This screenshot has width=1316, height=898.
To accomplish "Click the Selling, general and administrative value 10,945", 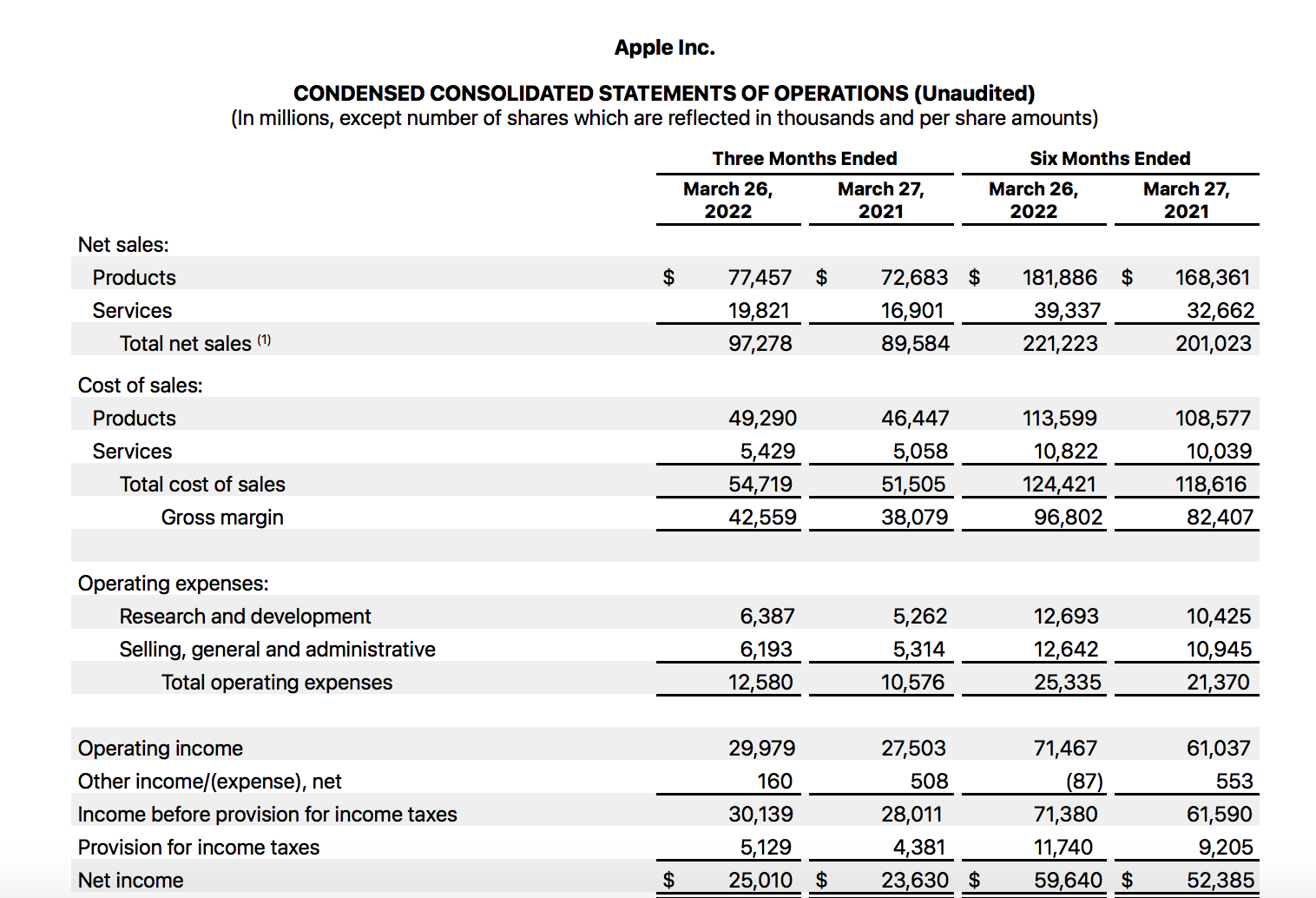I will (x=1219, y=650).
